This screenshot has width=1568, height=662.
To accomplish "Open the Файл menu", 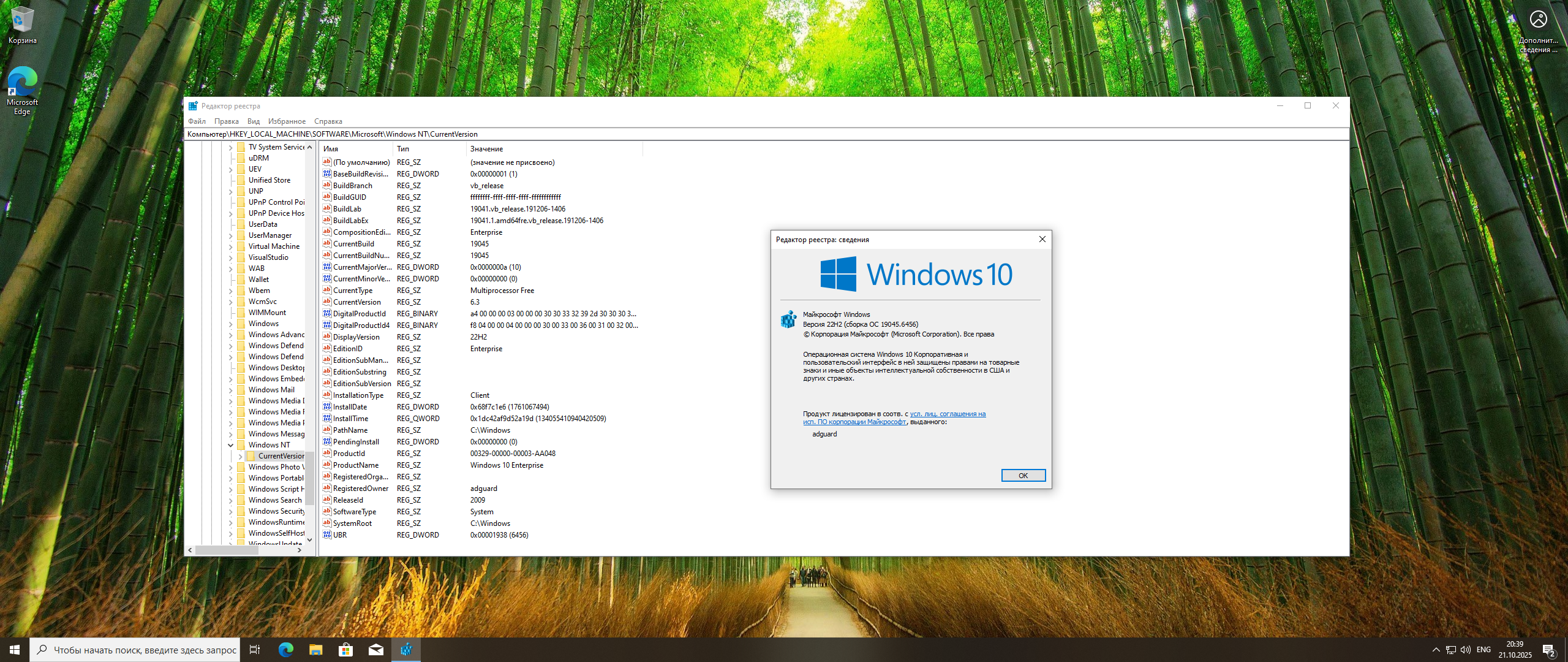I will tap(197, 121).
